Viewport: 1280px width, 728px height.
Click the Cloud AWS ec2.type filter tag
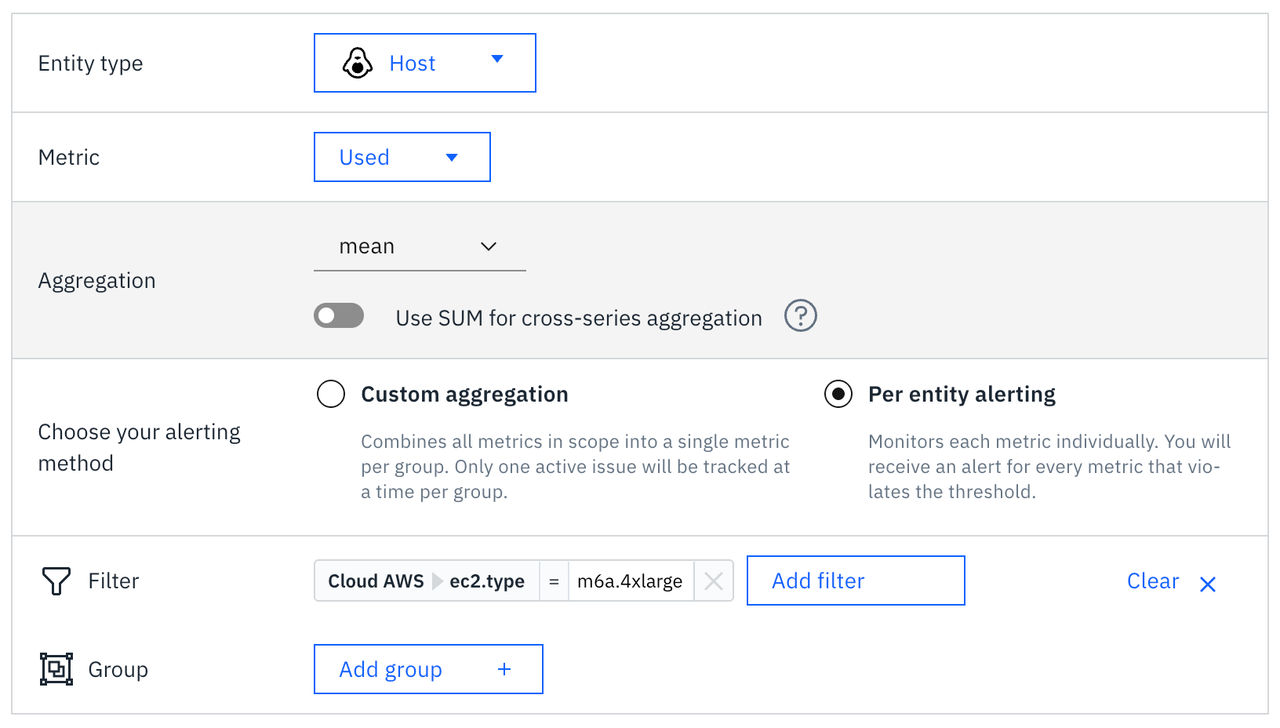point(427,581)
